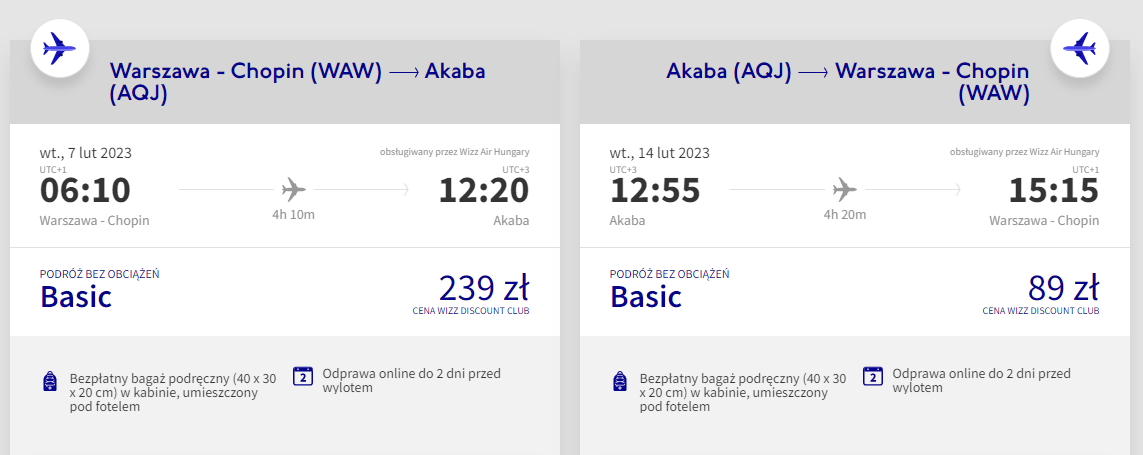Click the 12:55 departure time from Akaba
1143x455 pixels.
(655, 191)
